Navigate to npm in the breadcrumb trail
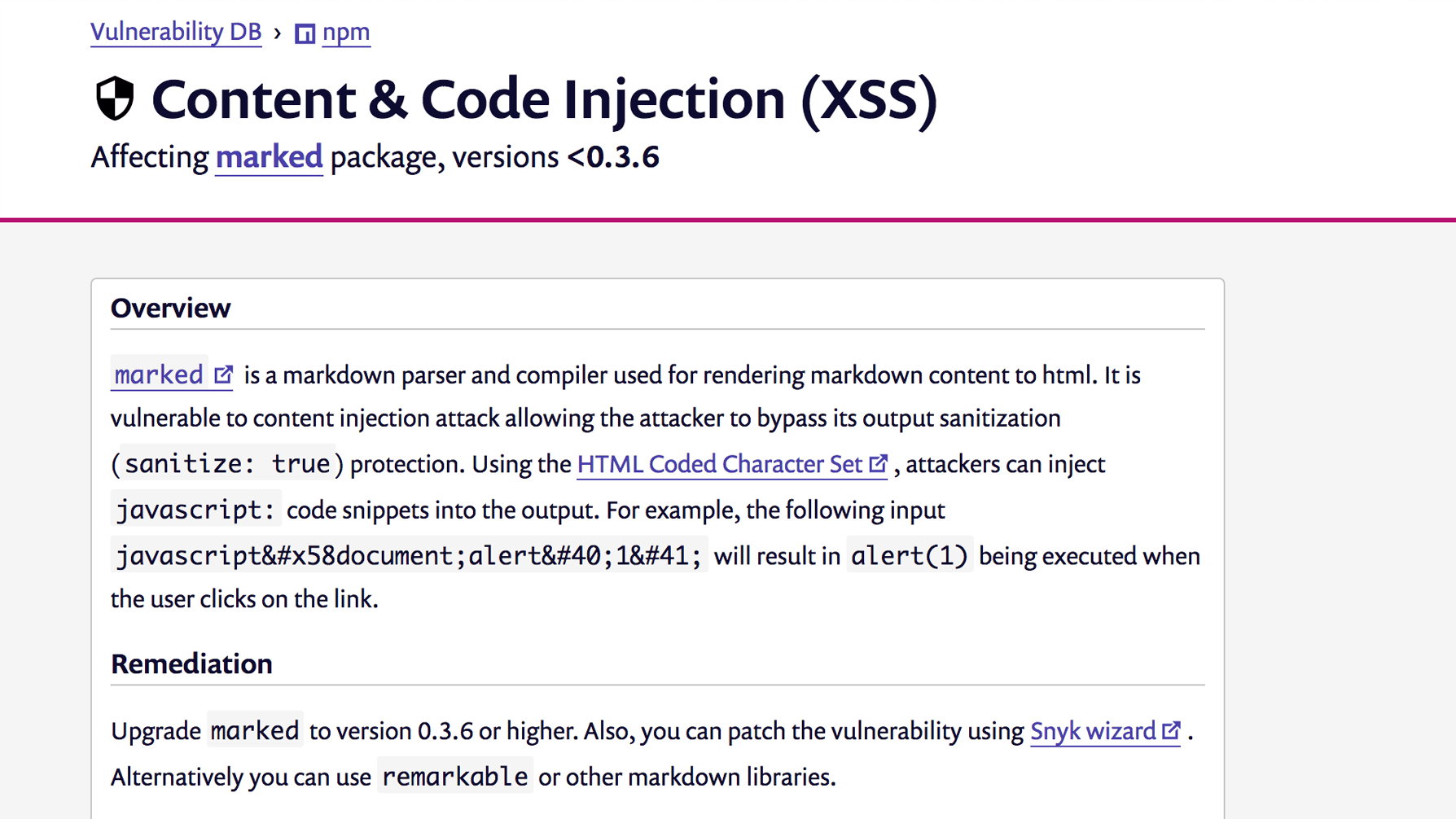Image resolution: width=1456 pixels, height=819 pixels. tap(345, 33)
